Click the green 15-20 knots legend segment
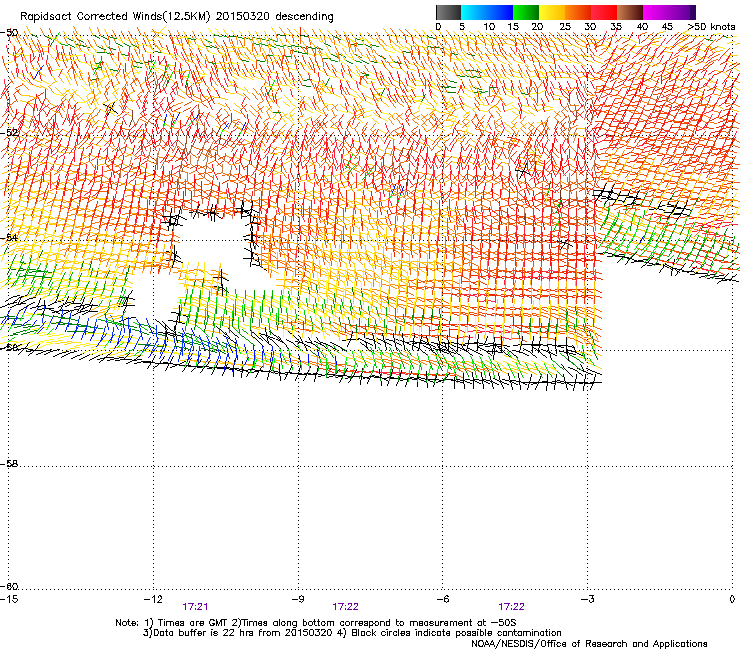This screenshot has width=740, height=650. (x=526, y=12)
